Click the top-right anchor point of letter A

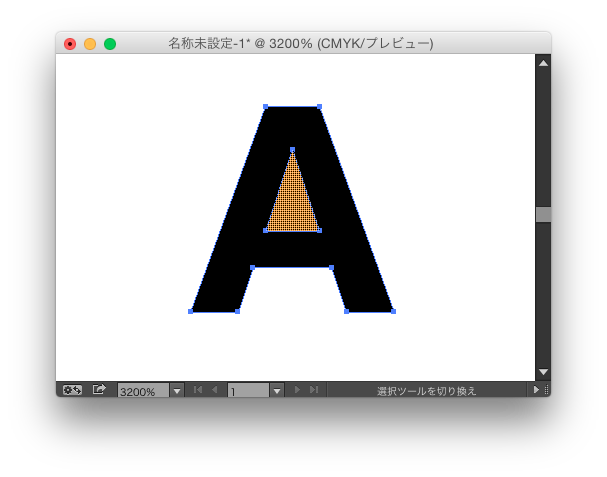[x=319, y=106]
